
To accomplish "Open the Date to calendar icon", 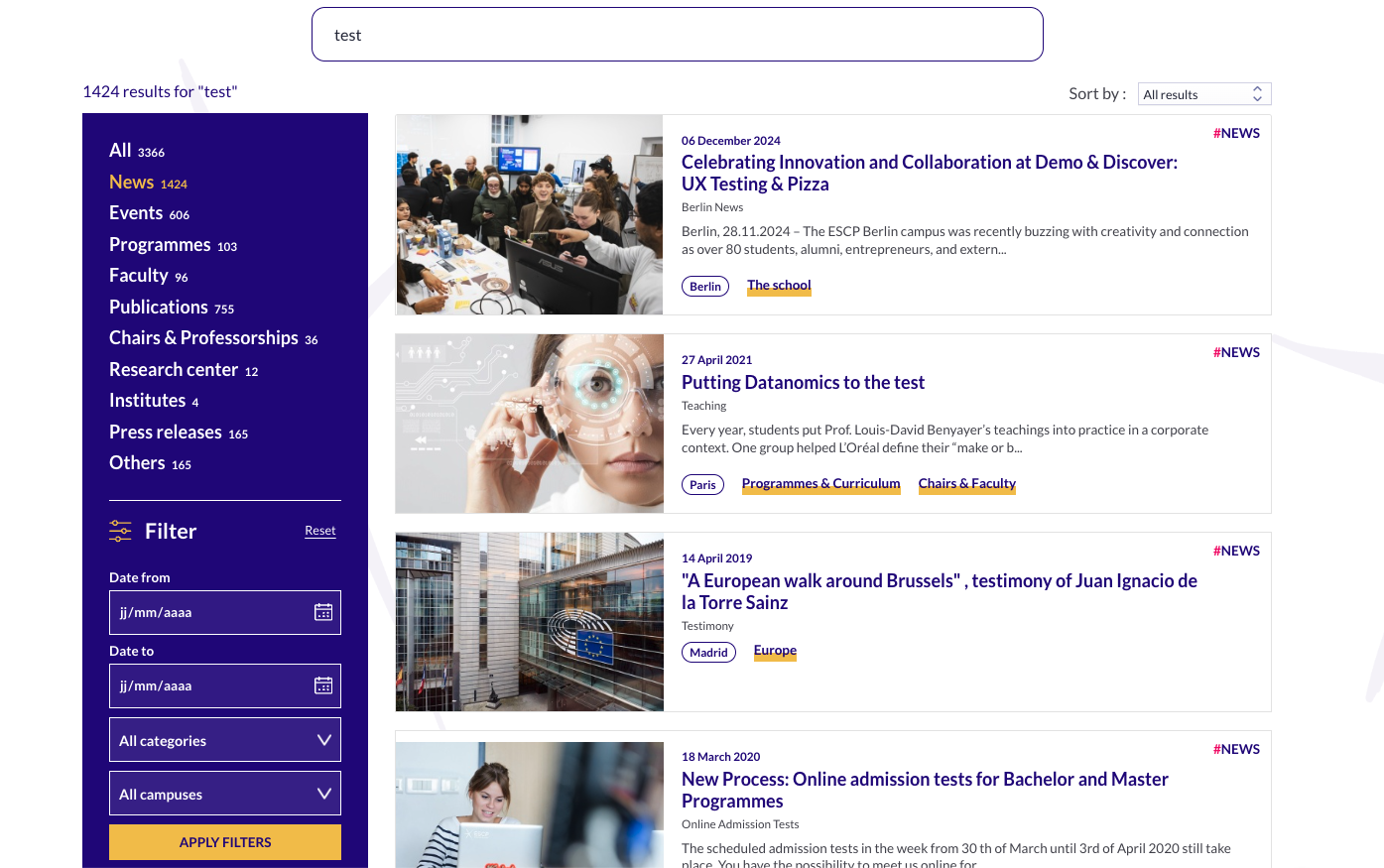I will 323,685.
